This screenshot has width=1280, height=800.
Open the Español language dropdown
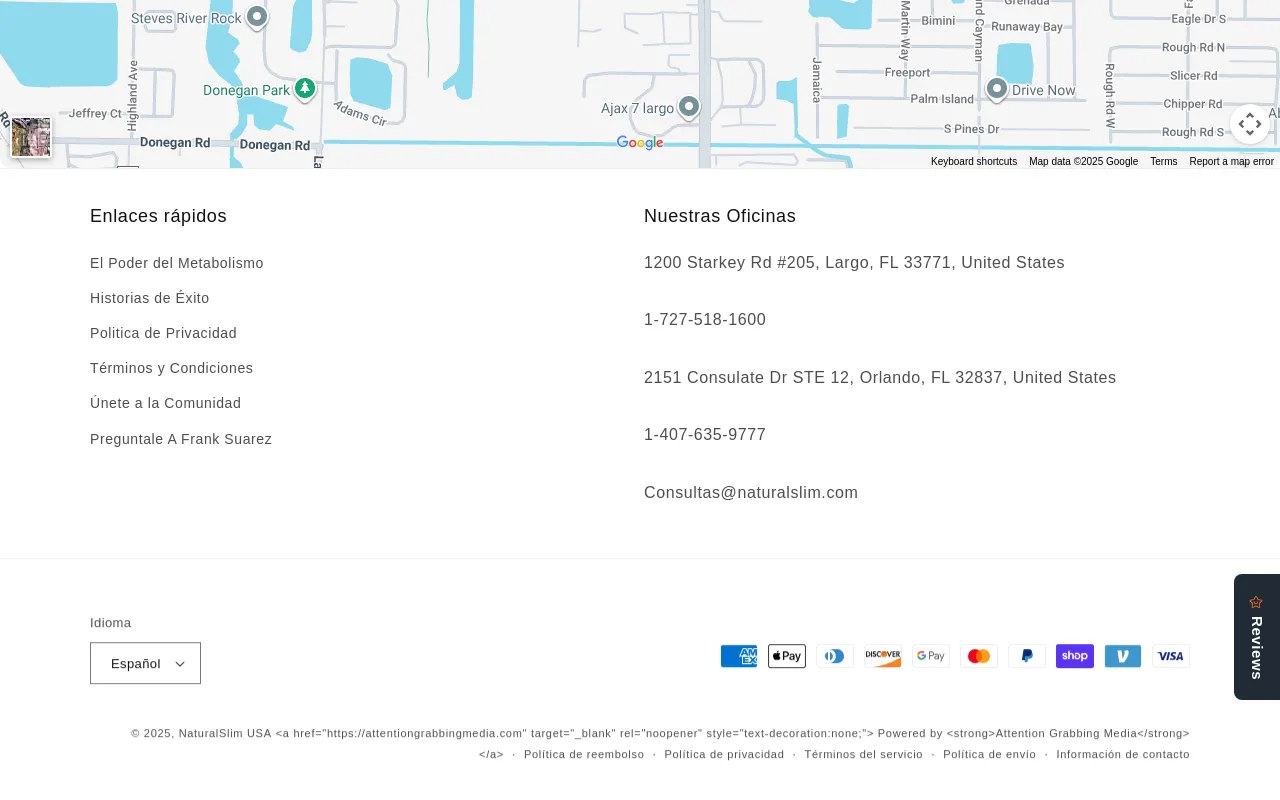[145, 663]
